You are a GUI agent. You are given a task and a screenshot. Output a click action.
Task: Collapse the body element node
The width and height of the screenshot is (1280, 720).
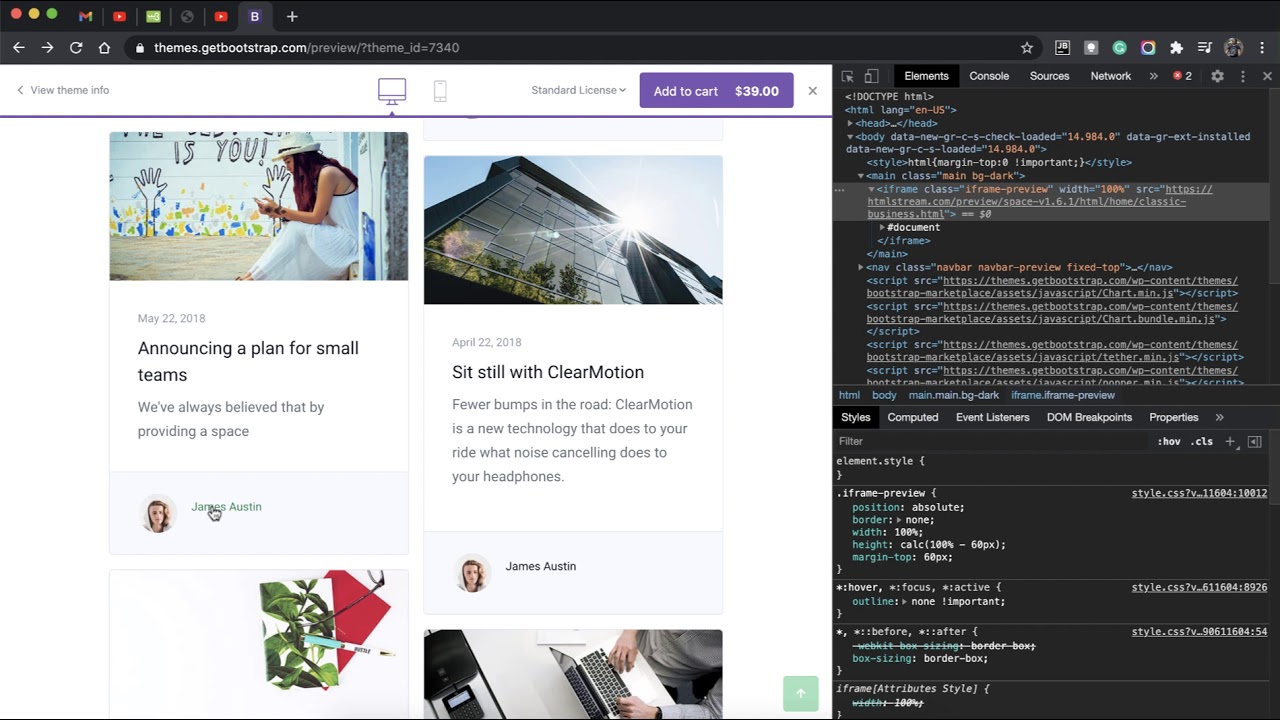coord(850,136)
